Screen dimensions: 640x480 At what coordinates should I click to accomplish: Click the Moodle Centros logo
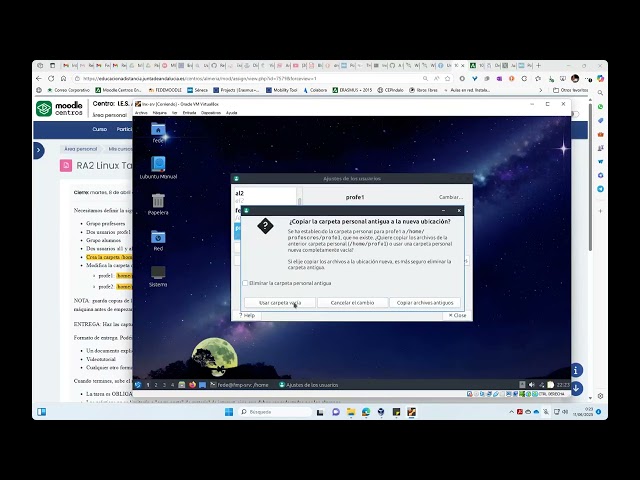coord(60,109)
